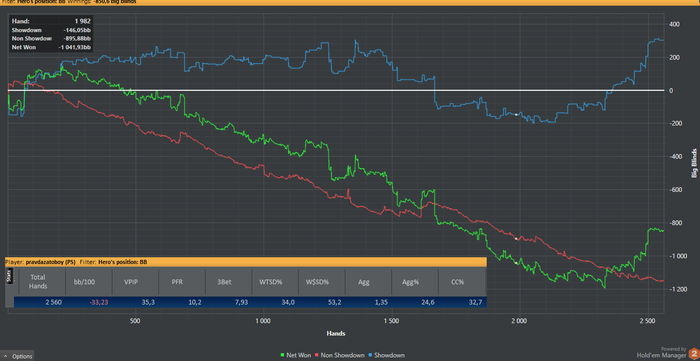
Task: Click the '35,3' VPIP value
Action: [x=148, y=302]
